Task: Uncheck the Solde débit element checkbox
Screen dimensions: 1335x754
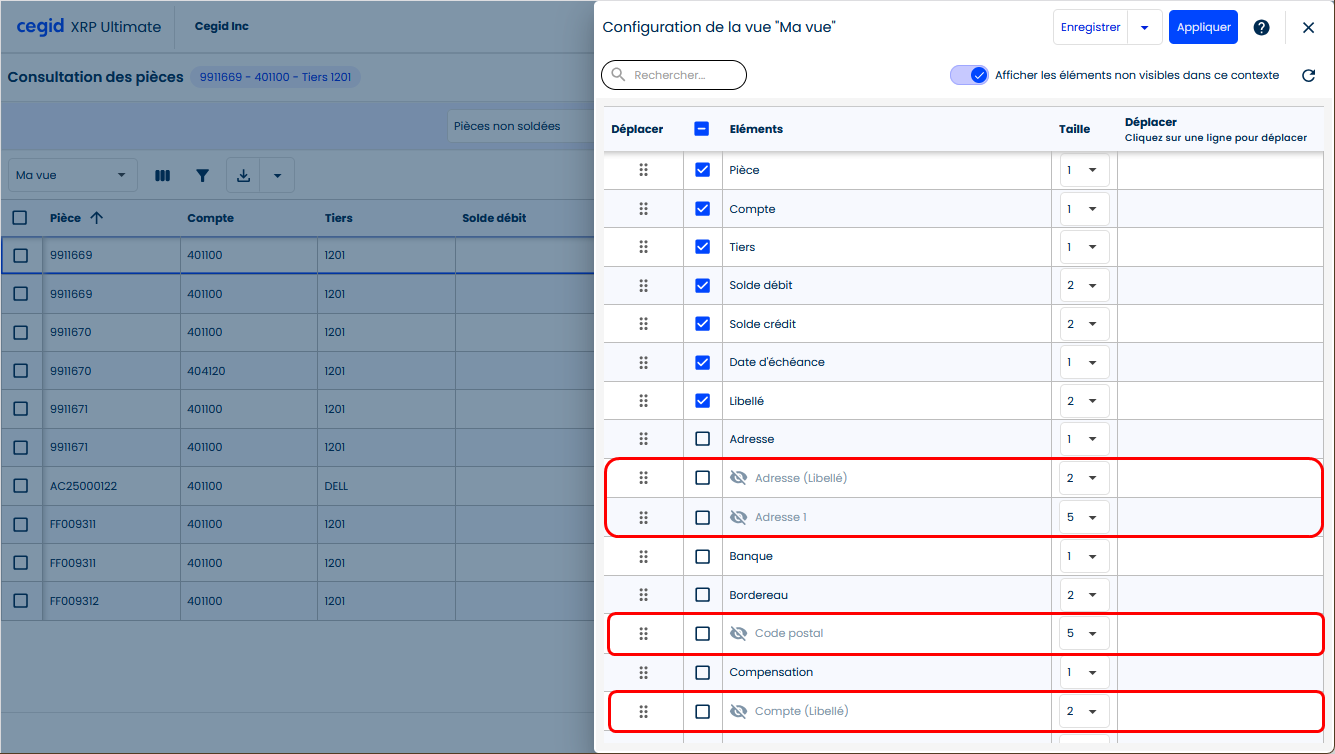Action: click(x=702, y=286)
